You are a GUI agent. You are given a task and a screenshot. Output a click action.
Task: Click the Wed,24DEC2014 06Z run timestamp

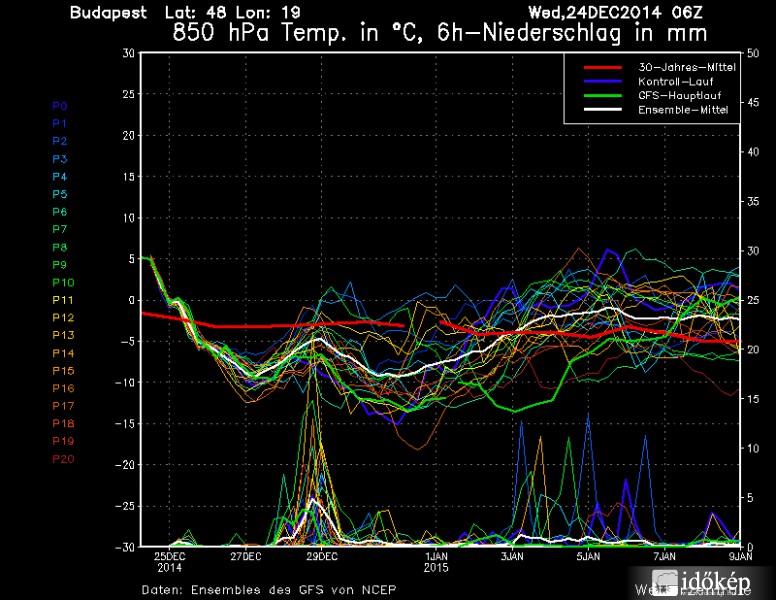[615, 12]
